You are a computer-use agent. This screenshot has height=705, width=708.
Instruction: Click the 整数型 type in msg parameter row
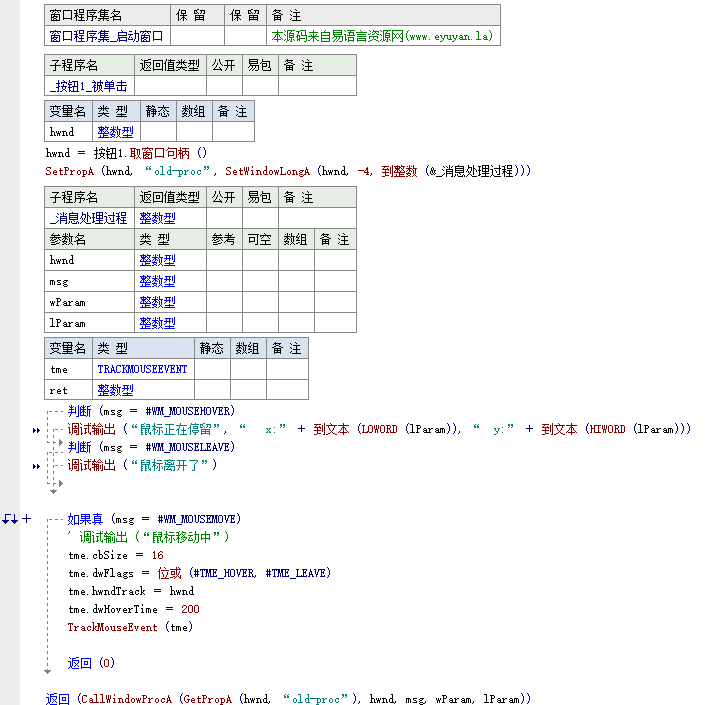157,281
